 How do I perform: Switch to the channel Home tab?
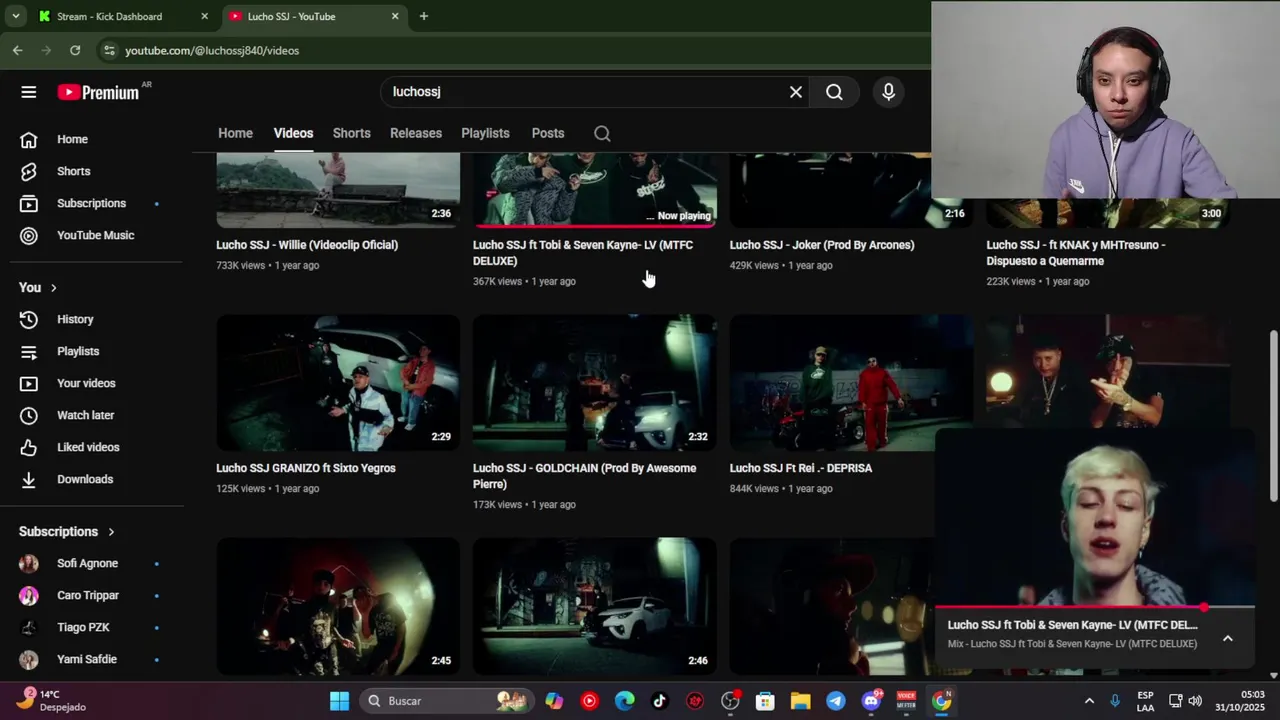[x=235, y=133]
